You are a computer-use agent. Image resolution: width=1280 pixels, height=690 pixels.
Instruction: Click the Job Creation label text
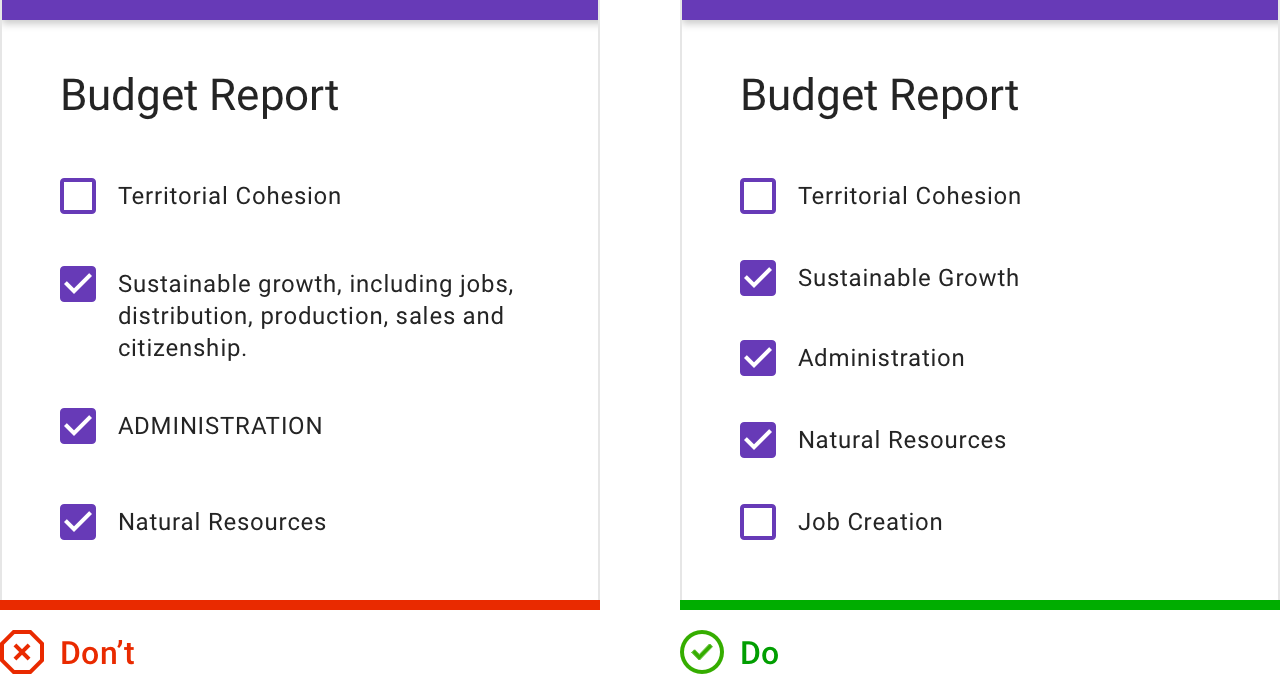tap(870, 522)
